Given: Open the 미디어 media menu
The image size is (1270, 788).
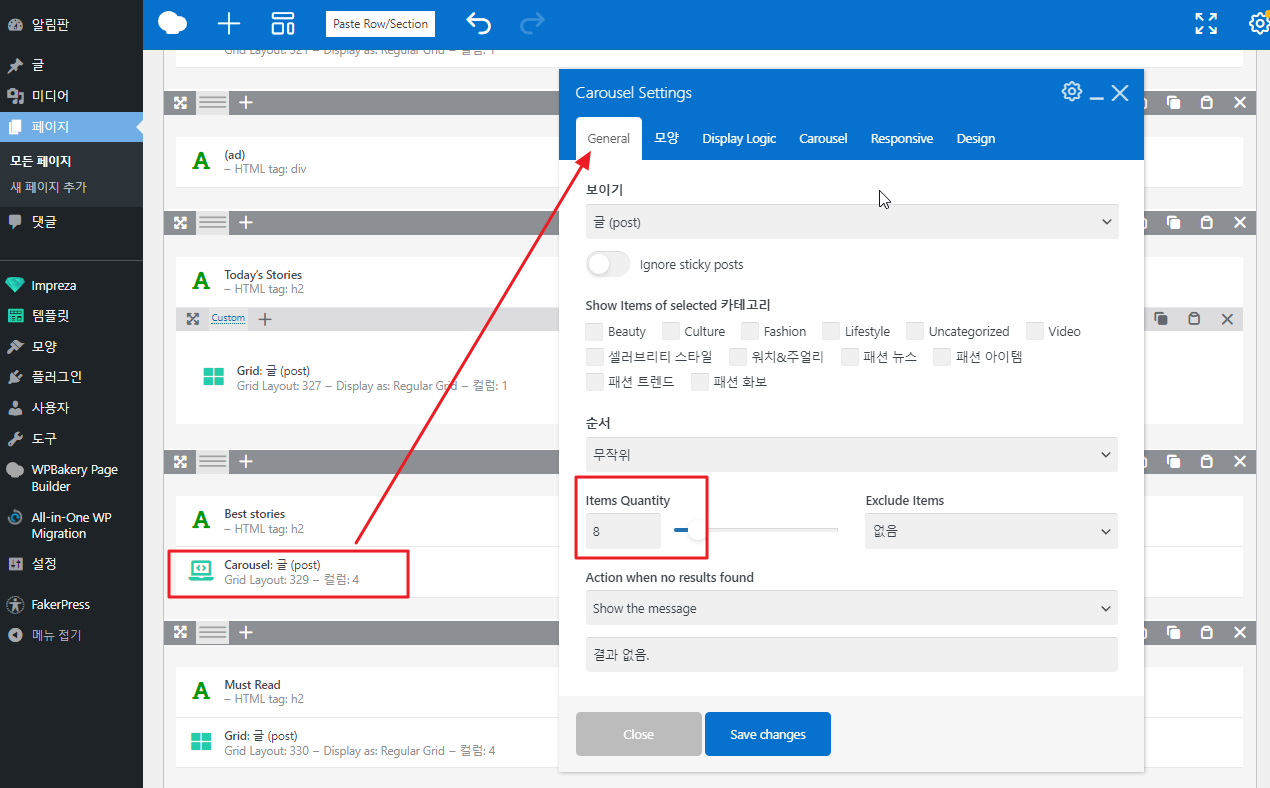Looking at the screenshot, I should click(71, 96).
